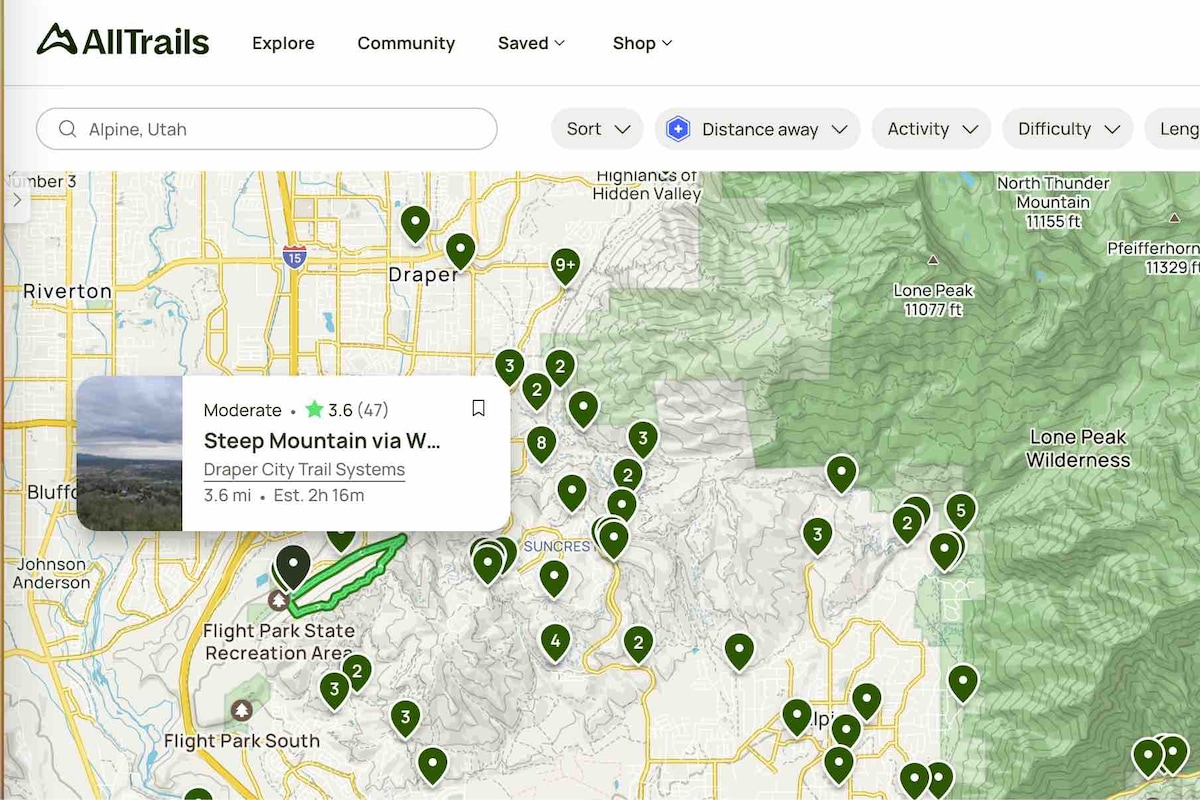This screenshot has height=800, width=1200.
Task: Click the Moderate difficulty label
Action: click(x=243, y=410)
